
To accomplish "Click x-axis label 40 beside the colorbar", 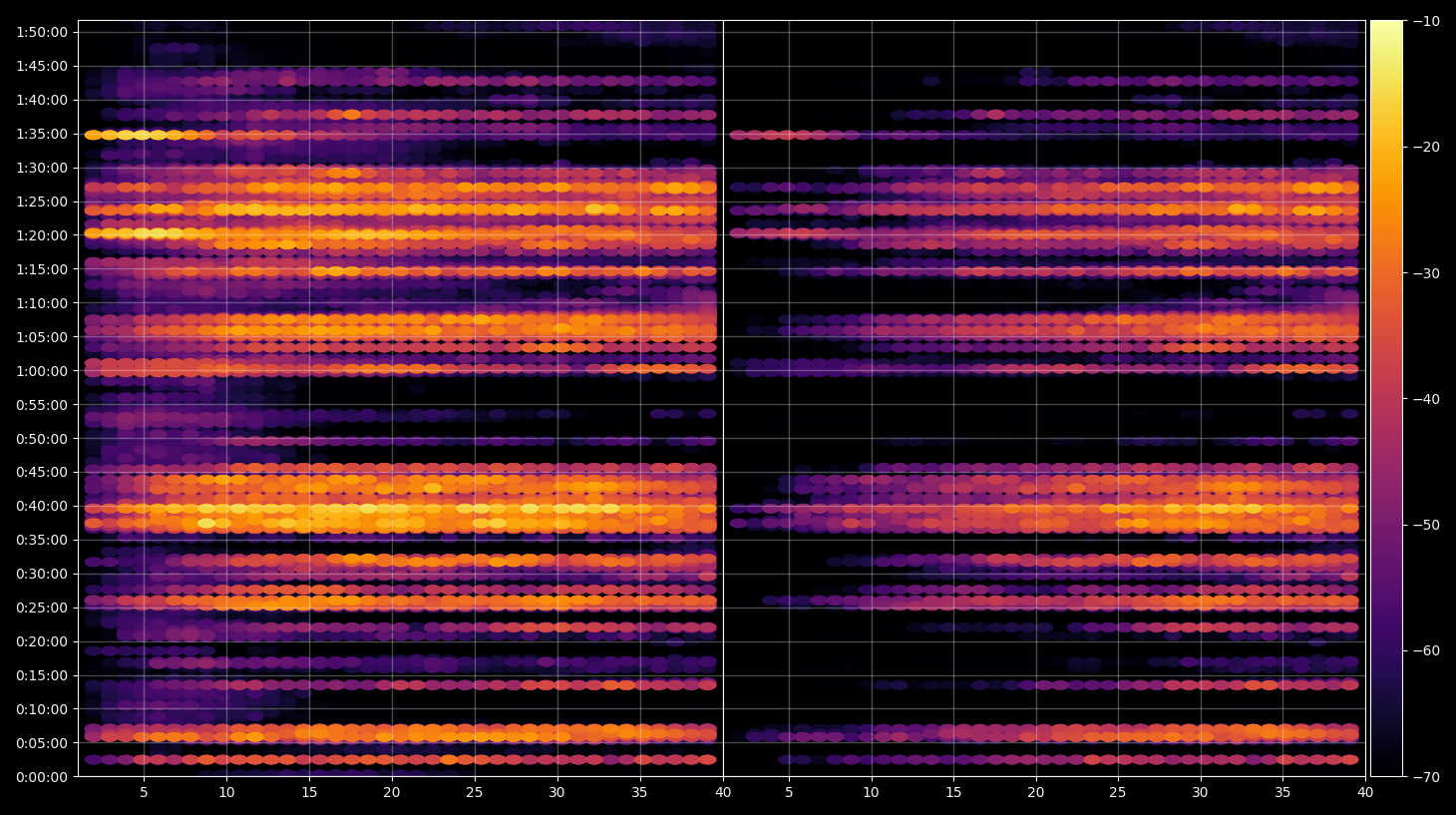I will point(1365,793).
